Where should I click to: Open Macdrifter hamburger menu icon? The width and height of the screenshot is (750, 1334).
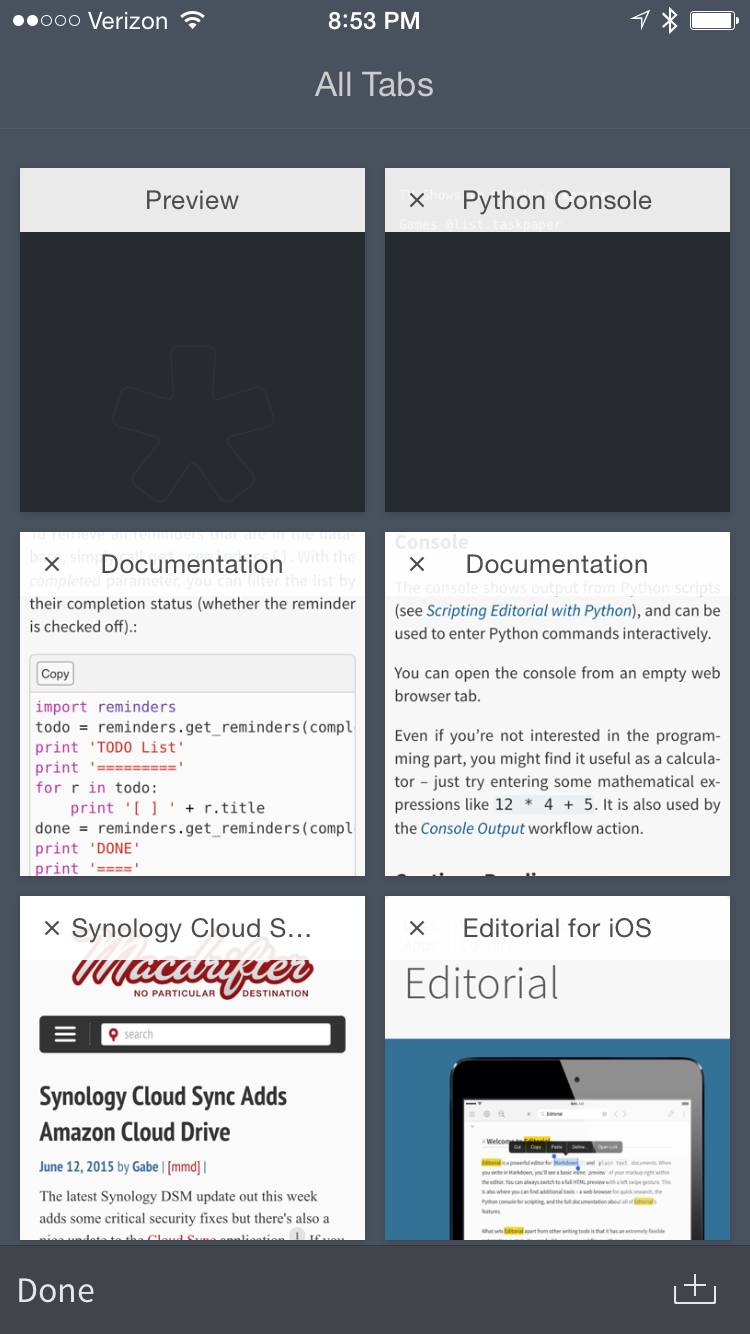coord(65,1034)
